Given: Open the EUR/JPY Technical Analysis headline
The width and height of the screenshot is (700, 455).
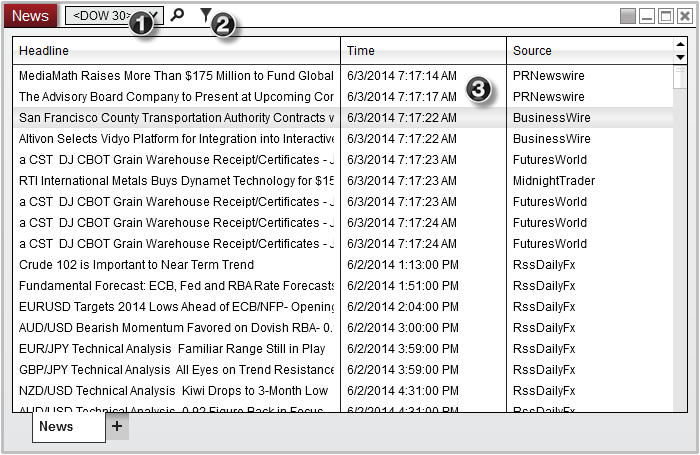Looking at the screenshot, I should click(176, 349).
